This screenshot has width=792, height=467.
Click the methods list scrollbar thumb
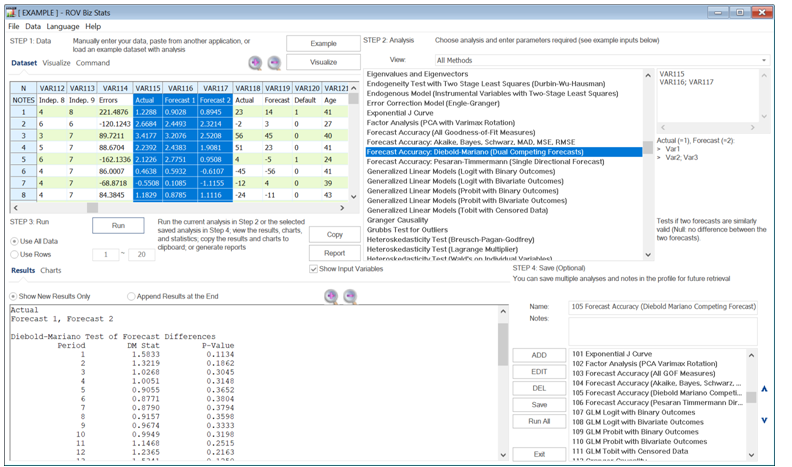point(648,147)
